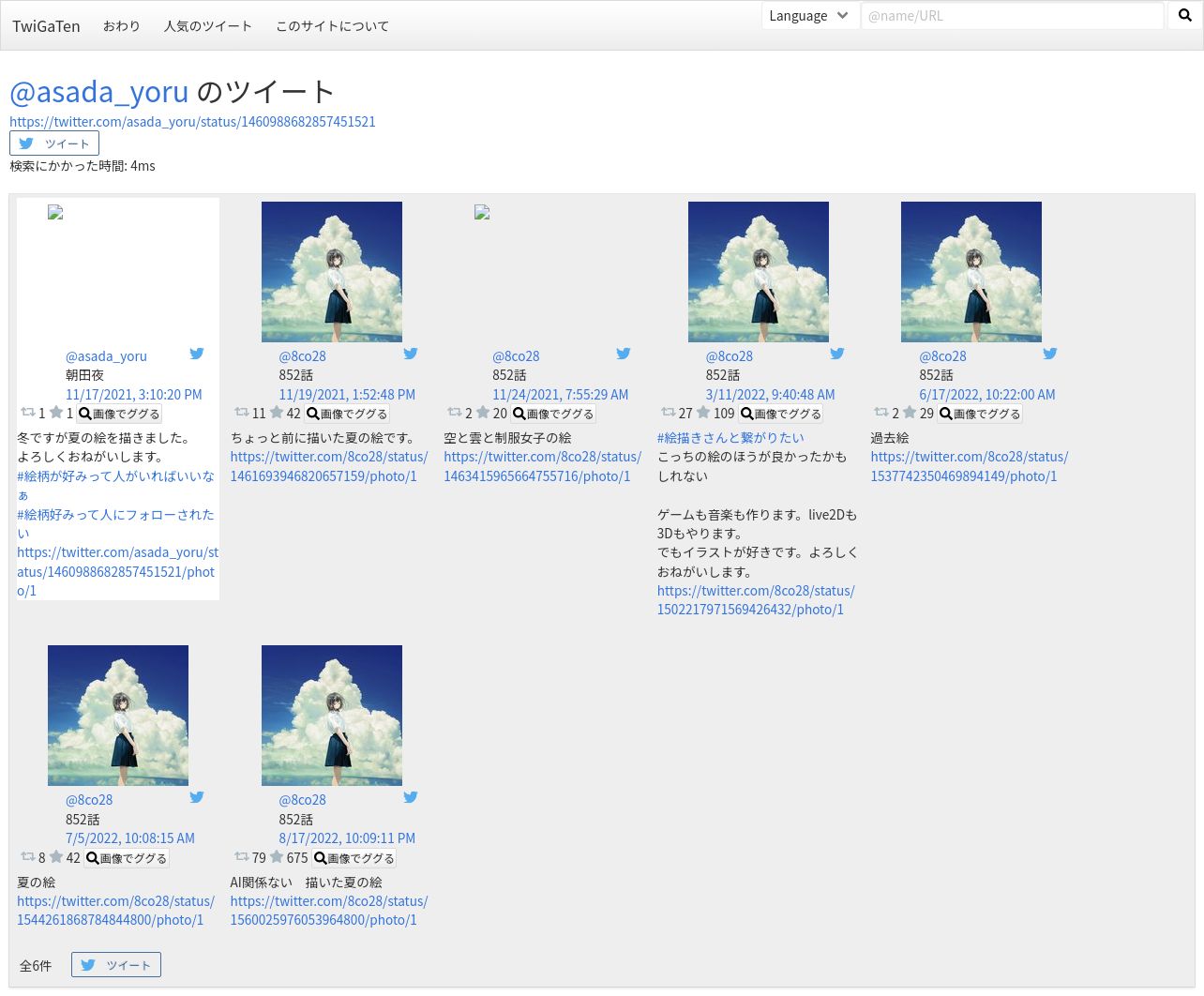The width and height of the screenshot is (1204, 996).
Task: Go to the TwiGaTen home brand link
Action: (46, 26)
